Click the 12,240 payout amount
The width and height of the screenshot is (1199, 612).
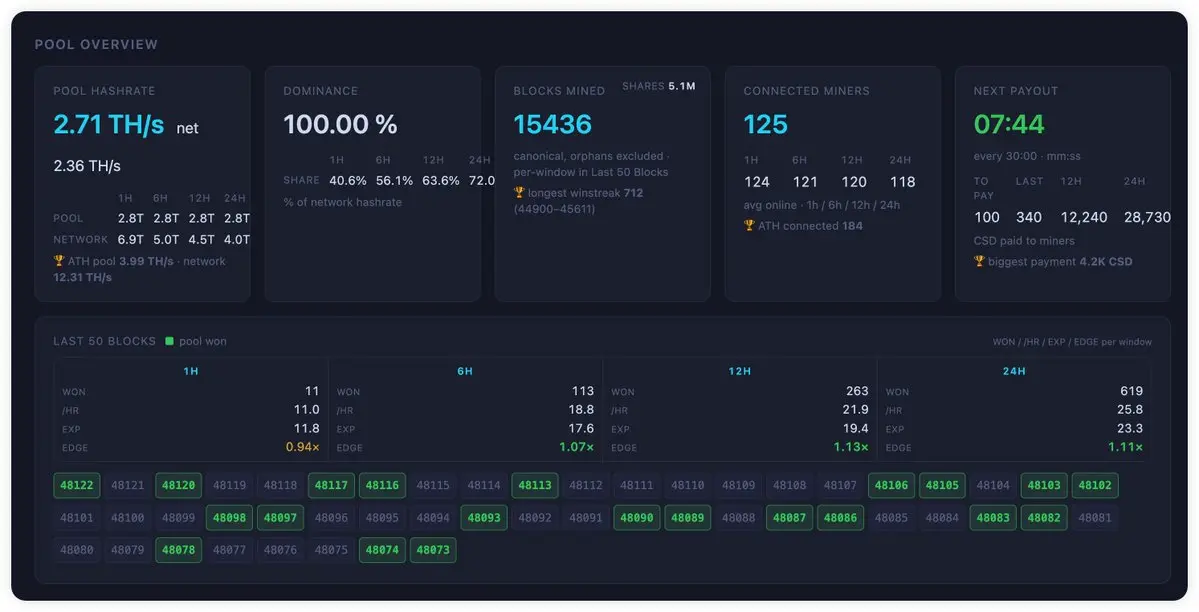(1084, 217)
